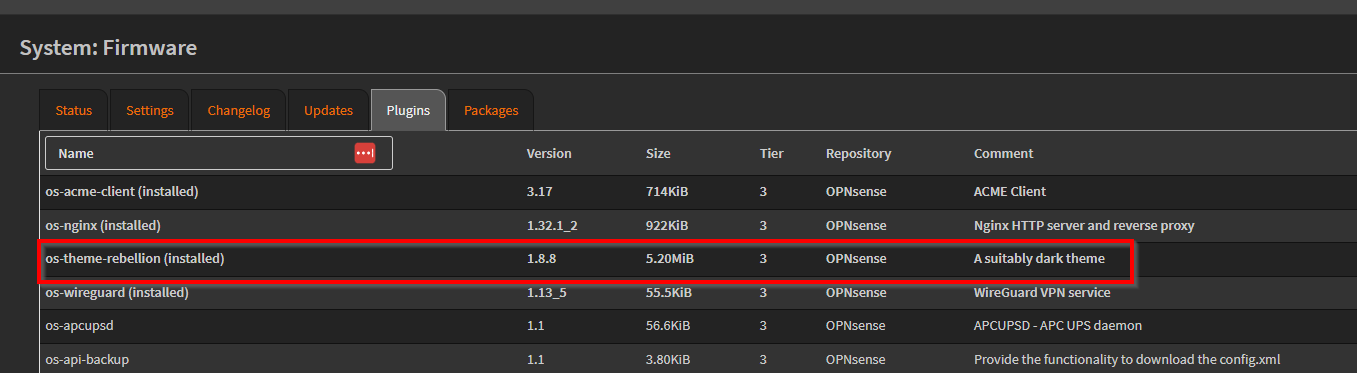Screen dimensions: 1357x373
Task: Clear the Name search field red icon
Action: click(365, 153)
